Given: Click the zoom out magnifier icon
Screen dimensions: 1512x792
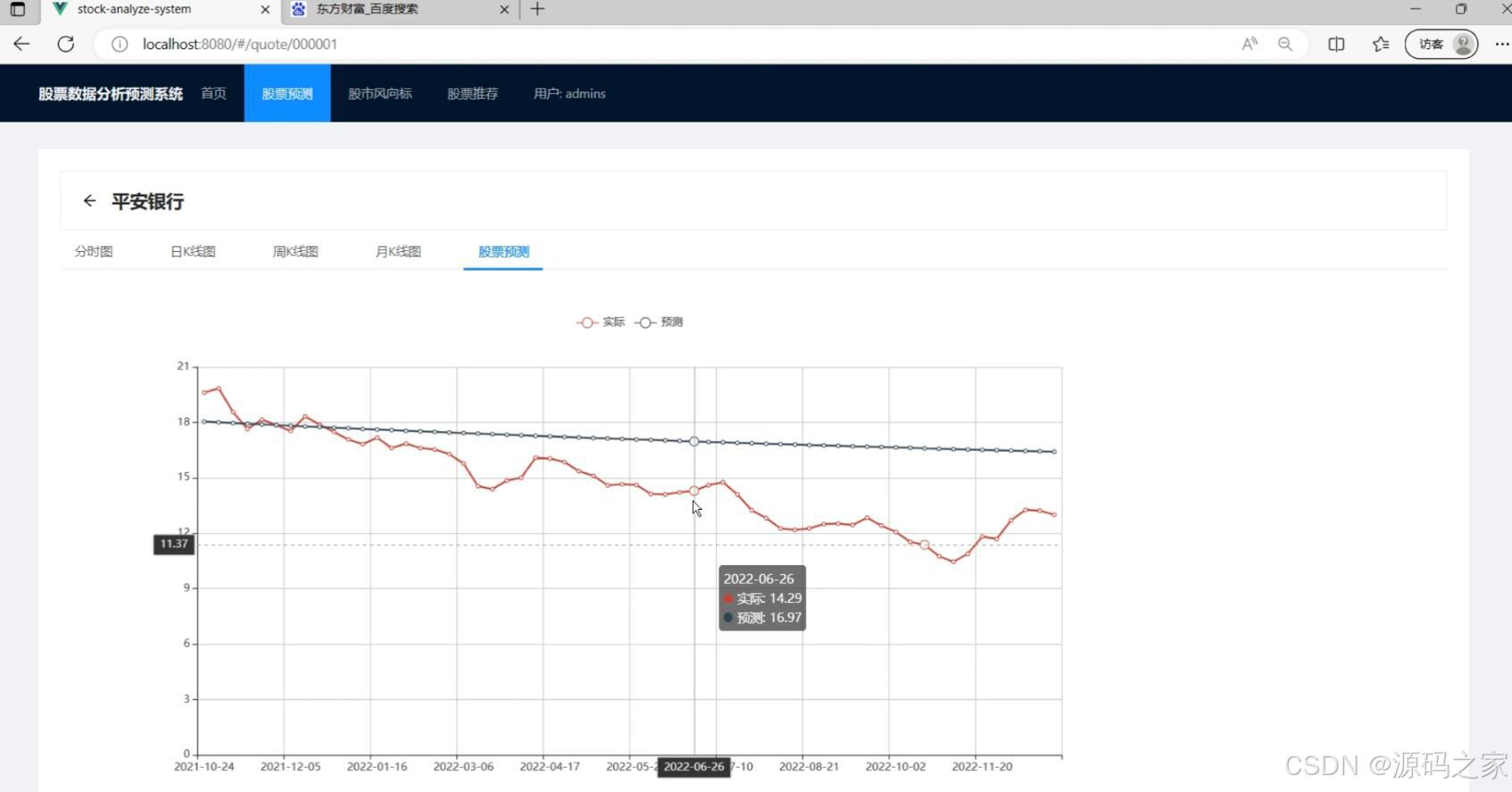Looking at the screenshot, I should 1285,44.
